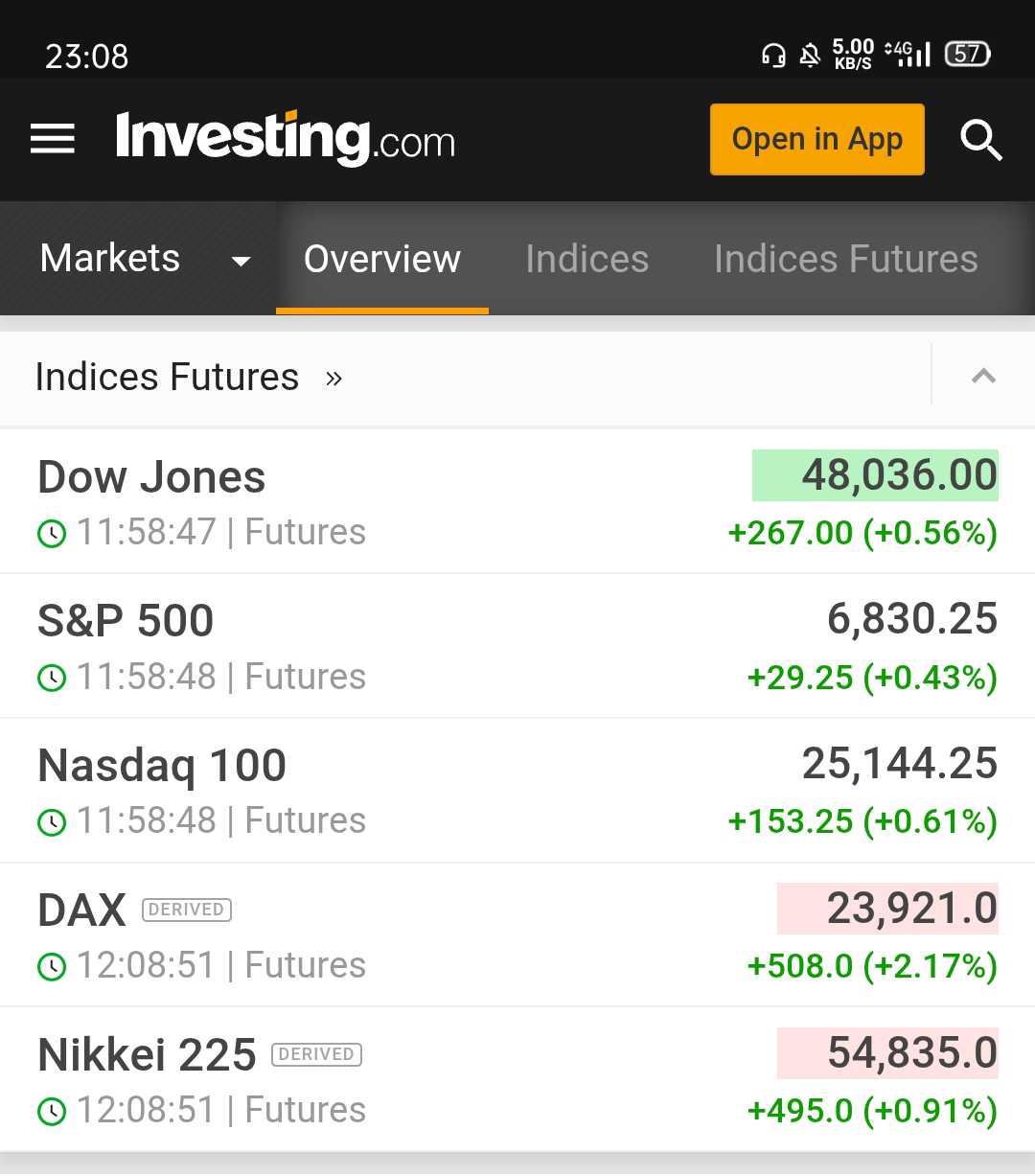Tap clock icon under Nasdaq 100
Viewport: 1035px width, 1176px height.
coord(52,821)
